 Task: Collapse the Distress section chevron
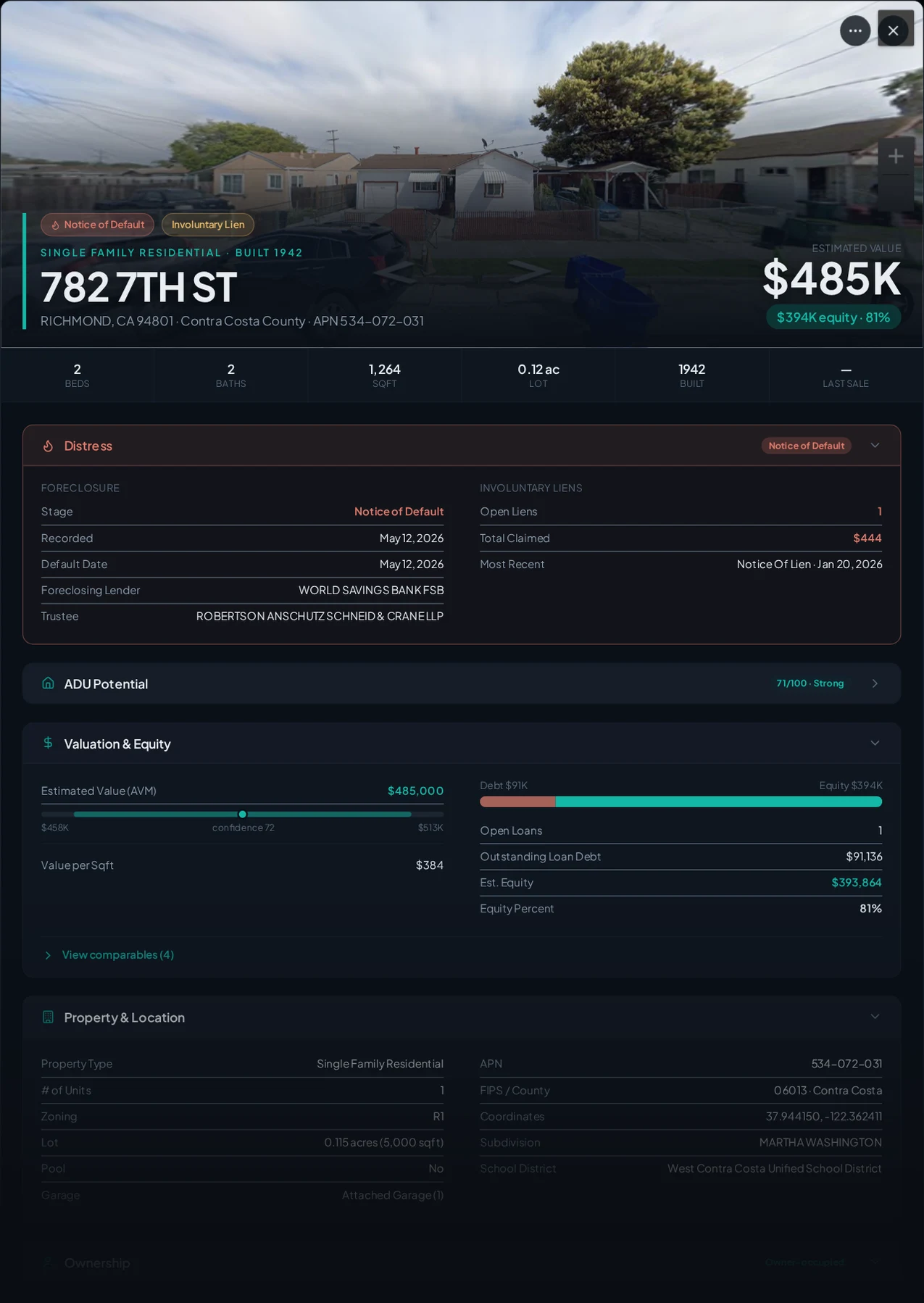875,445
